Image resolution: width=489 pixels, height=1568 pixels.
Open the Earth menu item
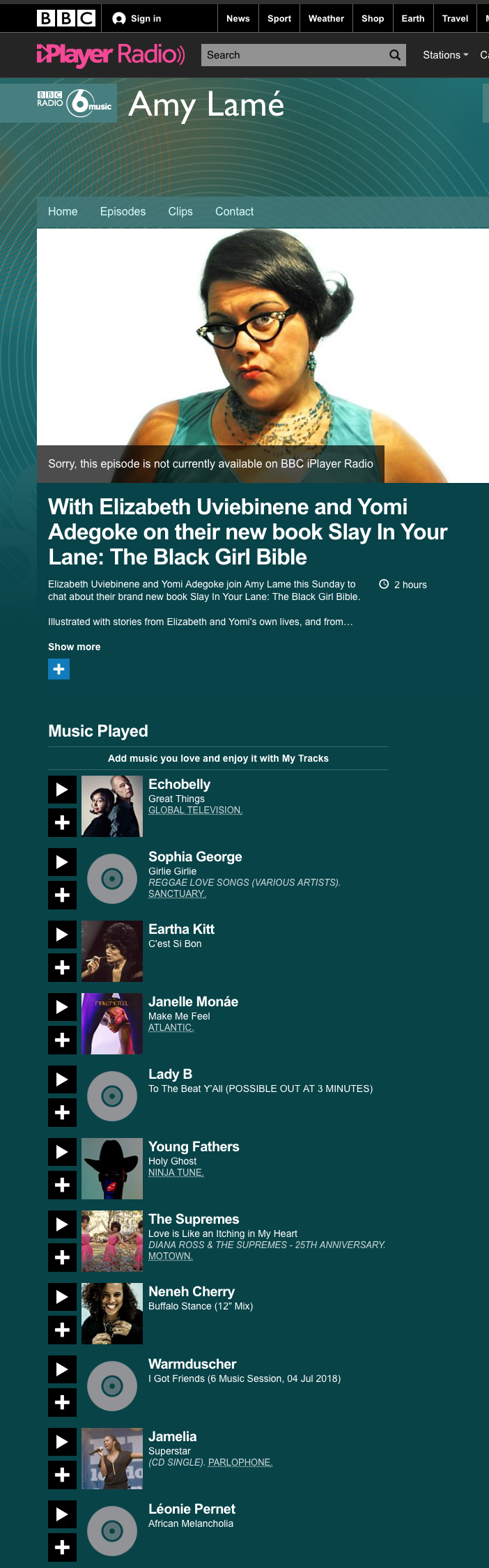point(413,18)
